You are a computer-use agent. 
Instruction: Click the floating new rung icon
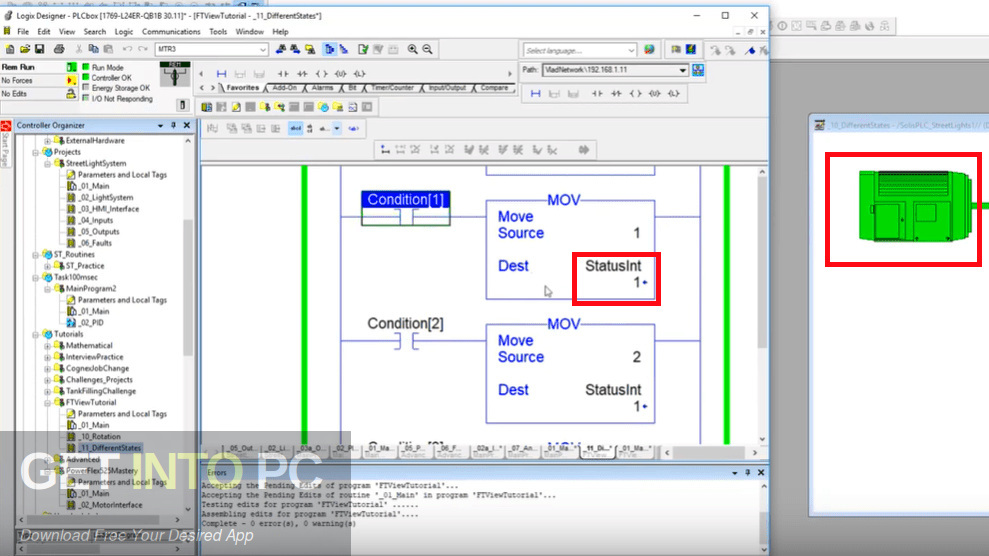click(x=535, y=94)
